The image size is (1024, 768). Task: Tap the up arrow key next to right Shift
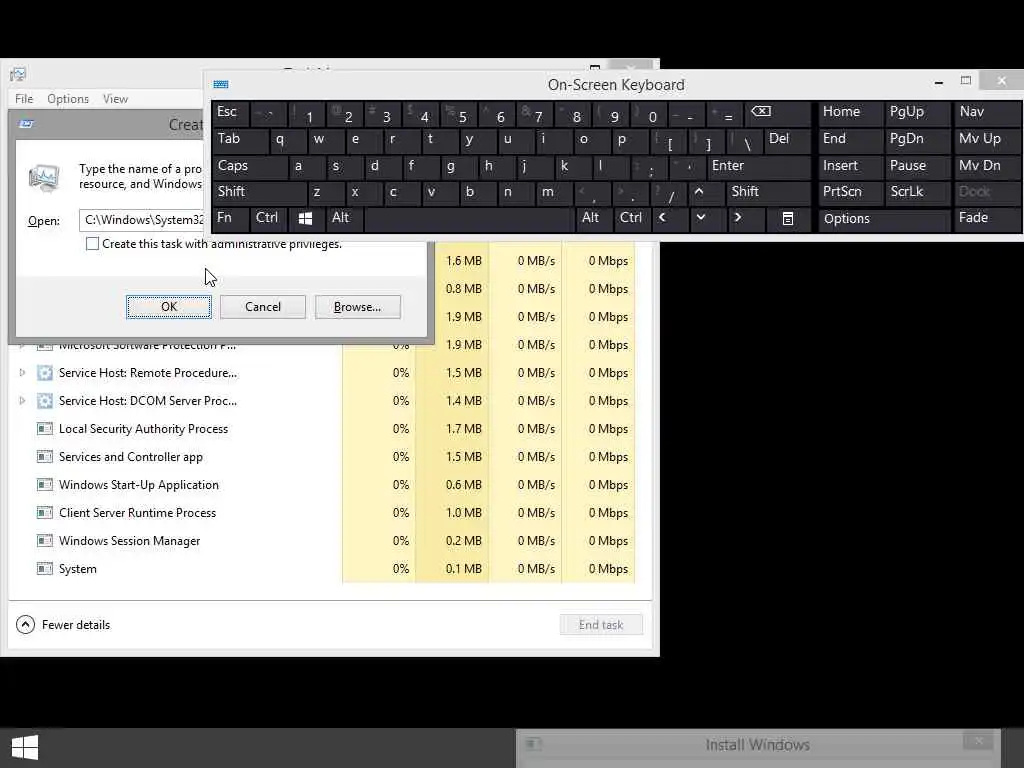699,191
